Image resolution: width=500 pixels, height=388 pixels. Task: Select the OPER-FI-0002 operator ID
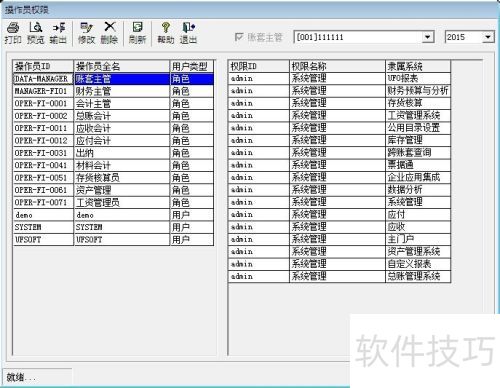coord(43,116)
